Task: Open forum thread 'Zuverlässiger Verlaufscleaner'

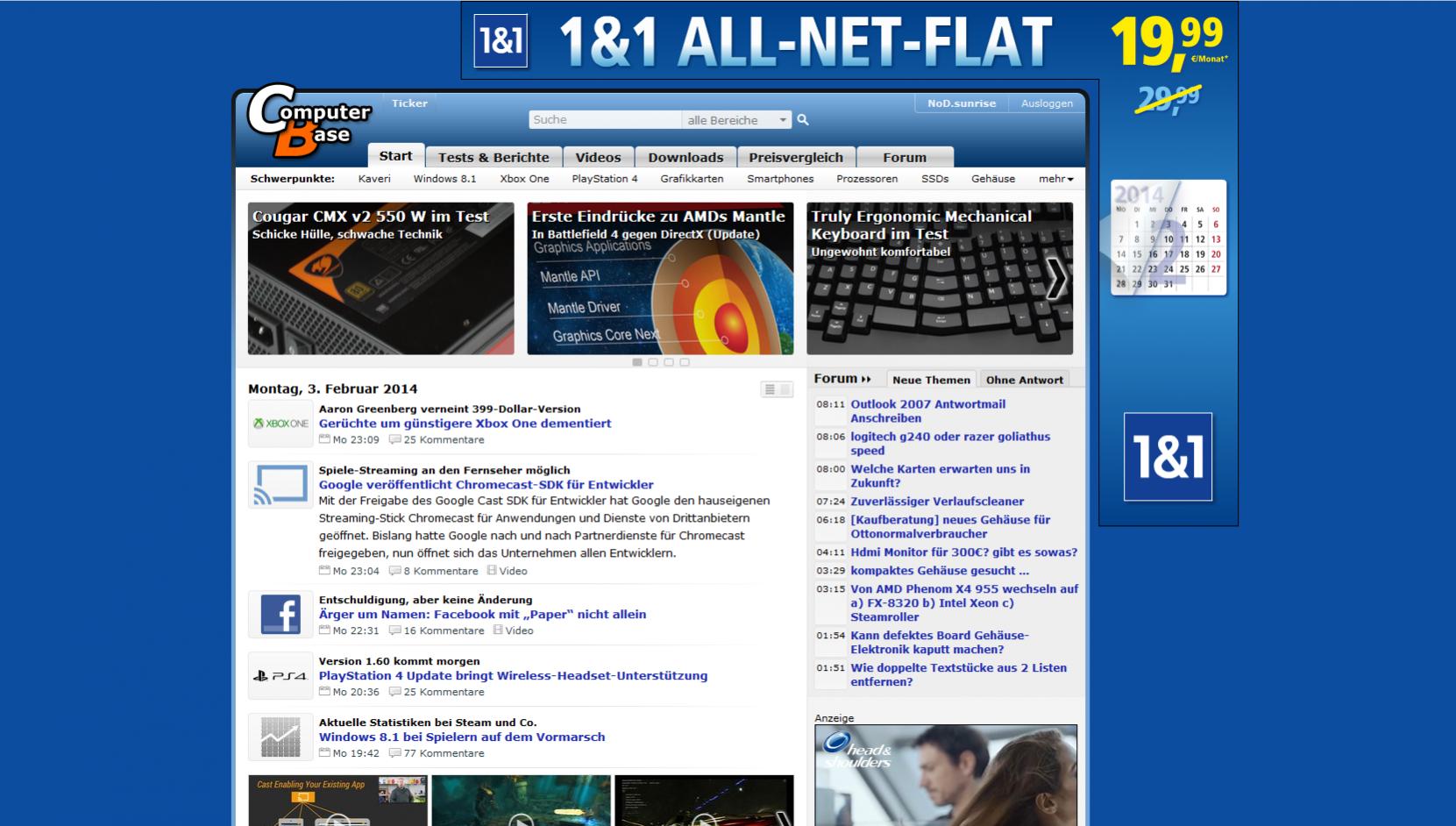Action: (937, 502)
